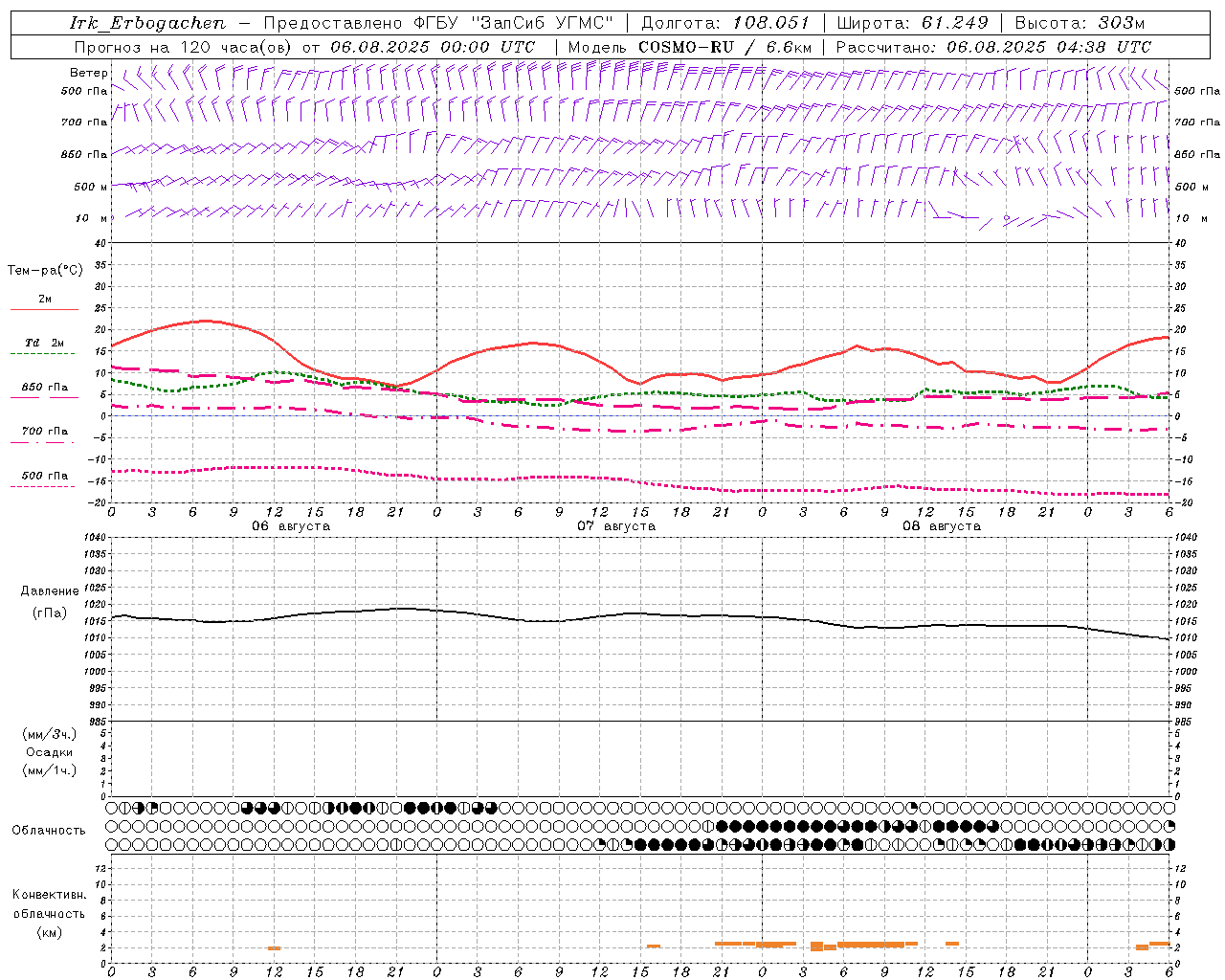Viewport: 1225px width, 980px height.
Task: Click the '(мм/3ч.)' precipitation unit label
Action: coord(50,734)
